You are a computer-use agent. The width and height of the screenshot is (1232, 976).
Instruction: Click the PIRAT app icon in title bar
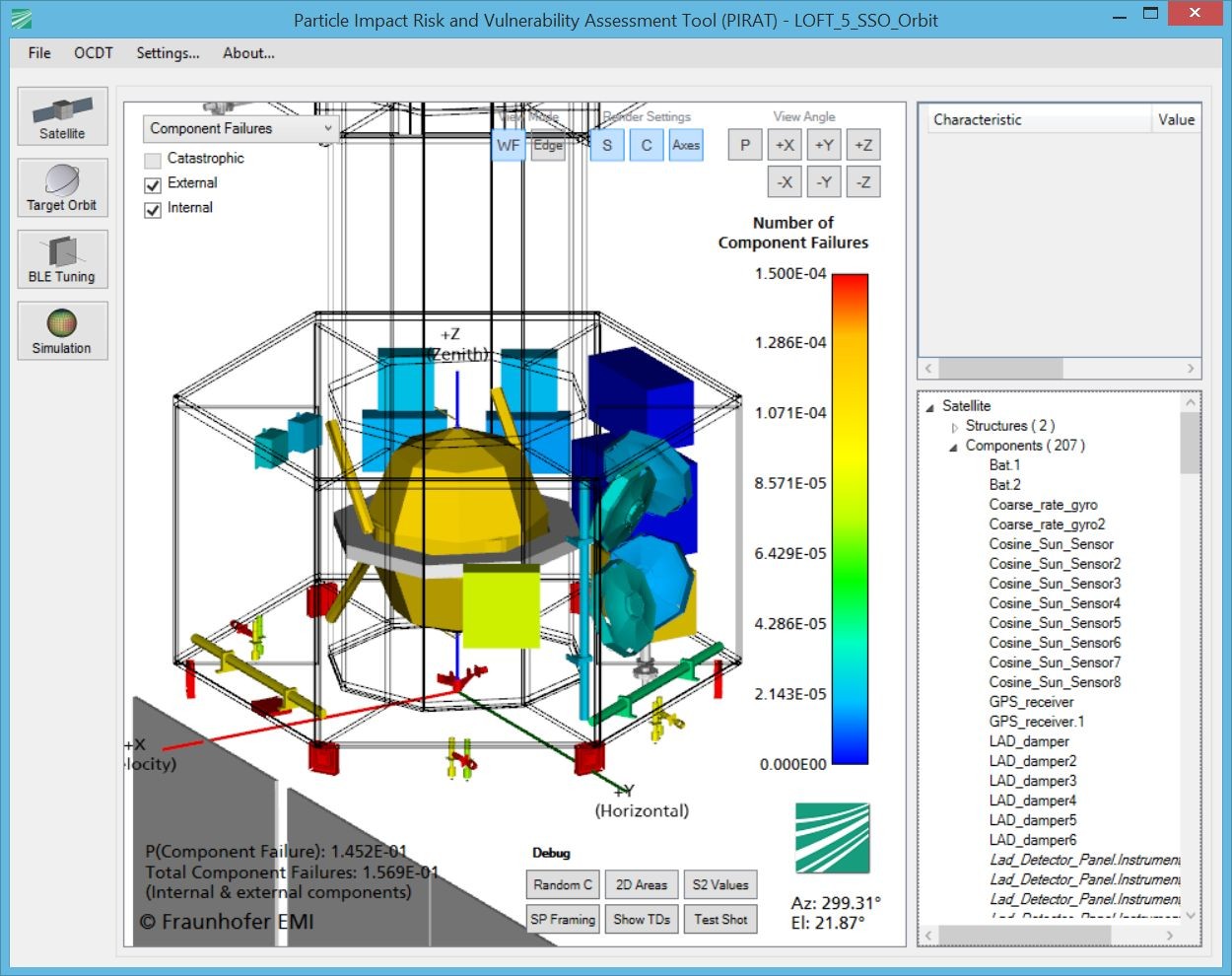click(x=21, y=19)
